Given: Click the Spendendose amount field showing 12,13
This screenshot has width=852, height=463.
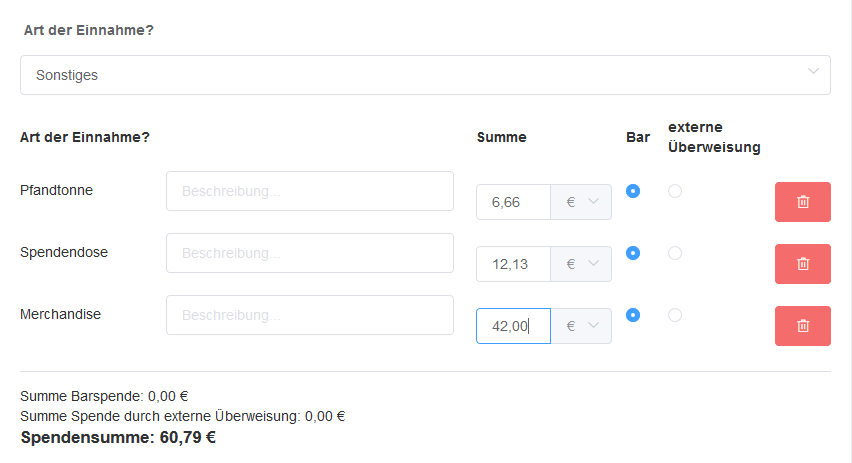Looking at the screenshot, I should pos(513,264).
